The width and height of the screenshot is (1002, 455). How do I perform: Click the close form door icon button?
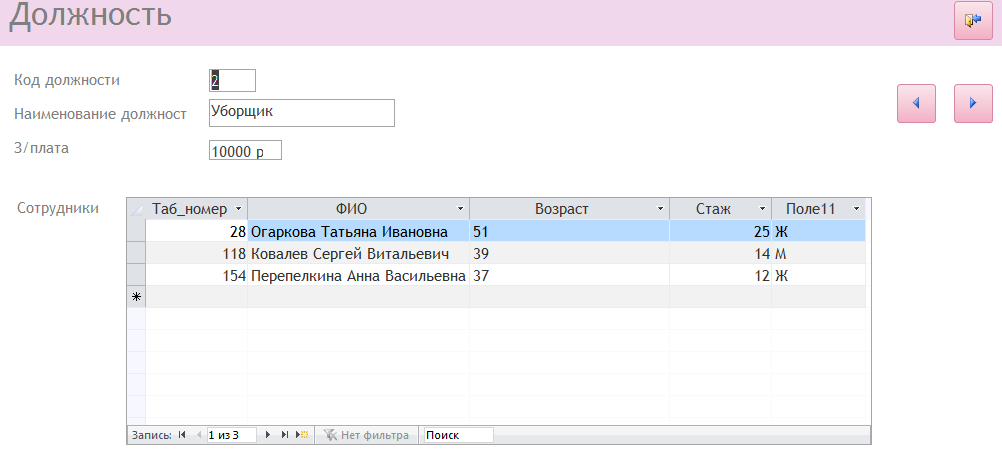click(x=973, y=20)
